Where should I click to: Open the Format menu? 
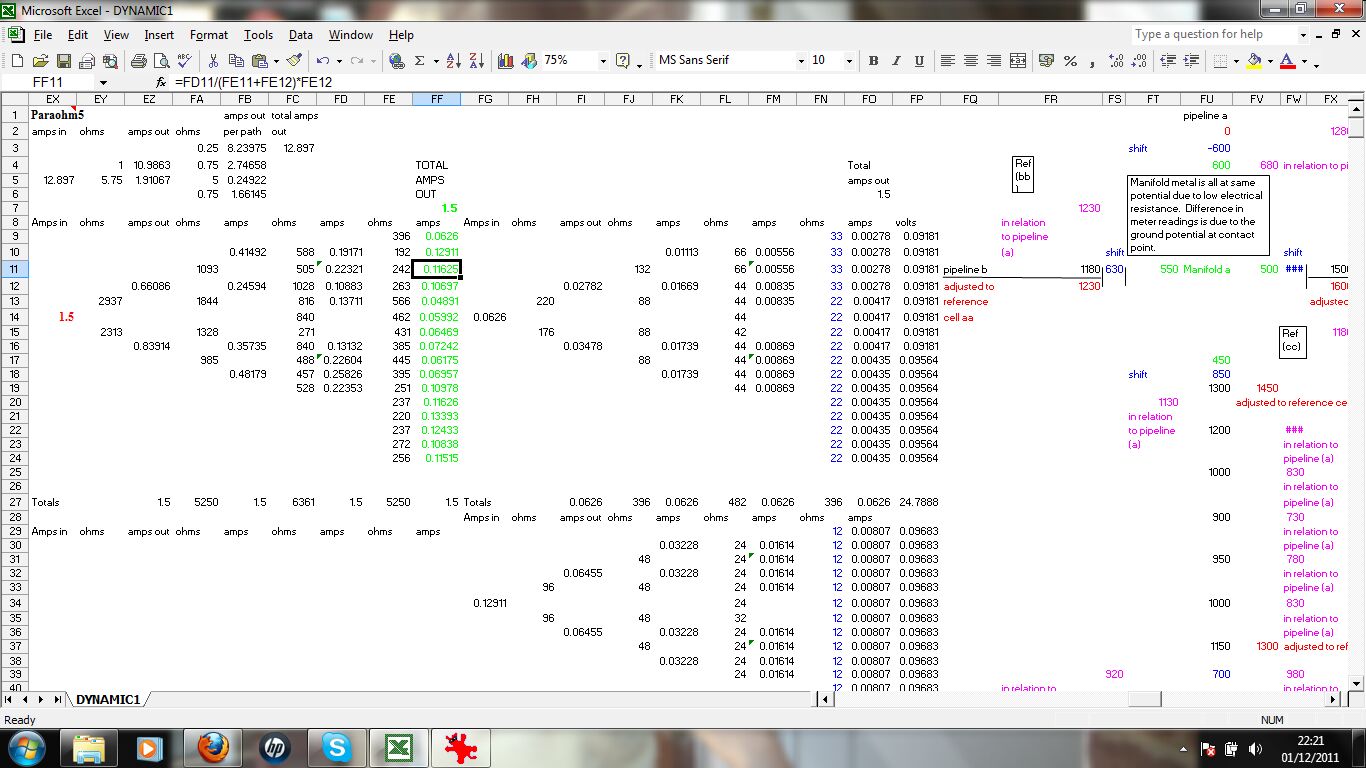[208, 35]
